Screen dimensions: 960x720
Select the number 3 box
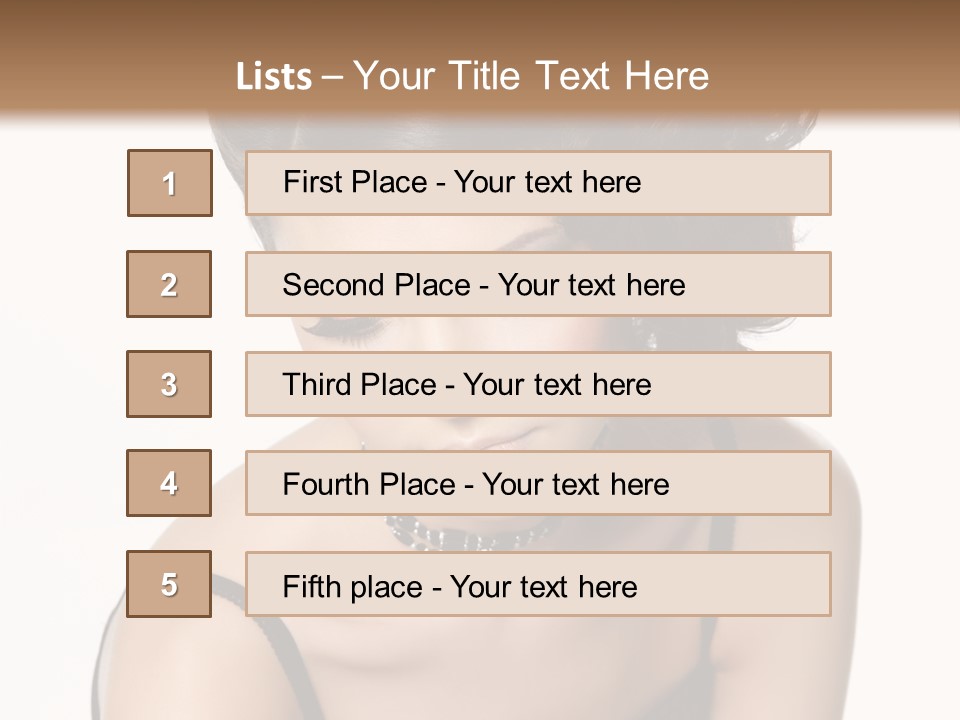(169, 384)
